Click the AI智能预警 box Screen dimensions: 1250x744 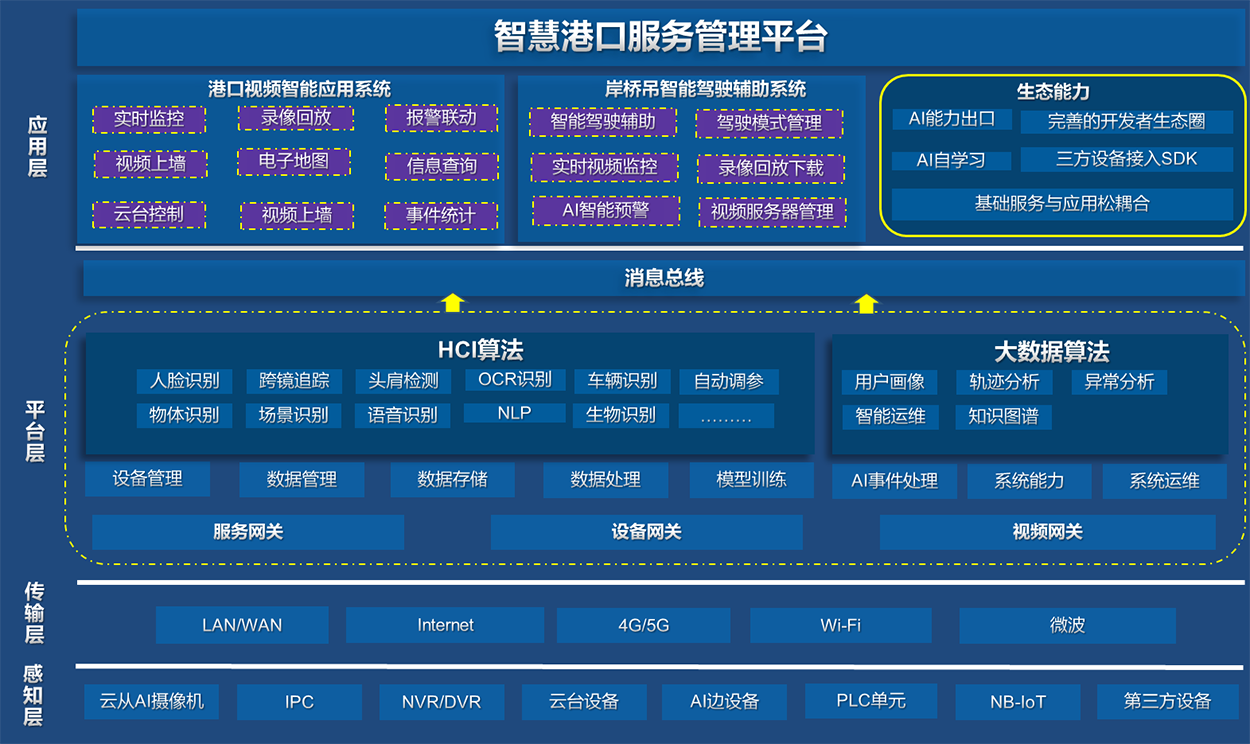(606, 210)
